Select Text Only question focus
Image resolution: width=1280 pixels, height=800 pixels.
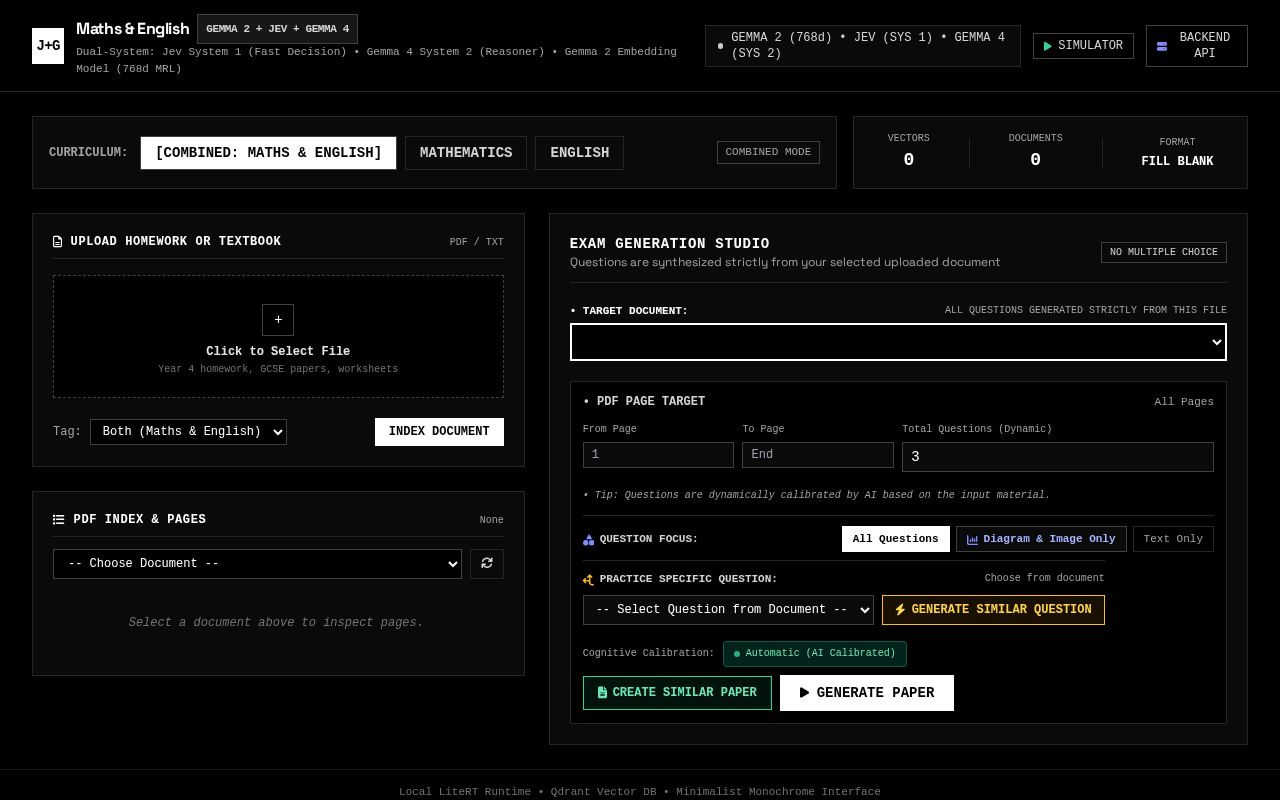[x=1173, y=539]
